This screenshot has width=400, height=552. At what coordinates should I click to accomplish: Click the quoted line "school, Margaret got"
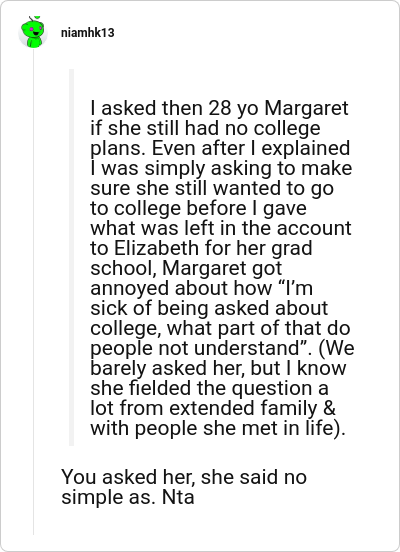tap(186, 268)
